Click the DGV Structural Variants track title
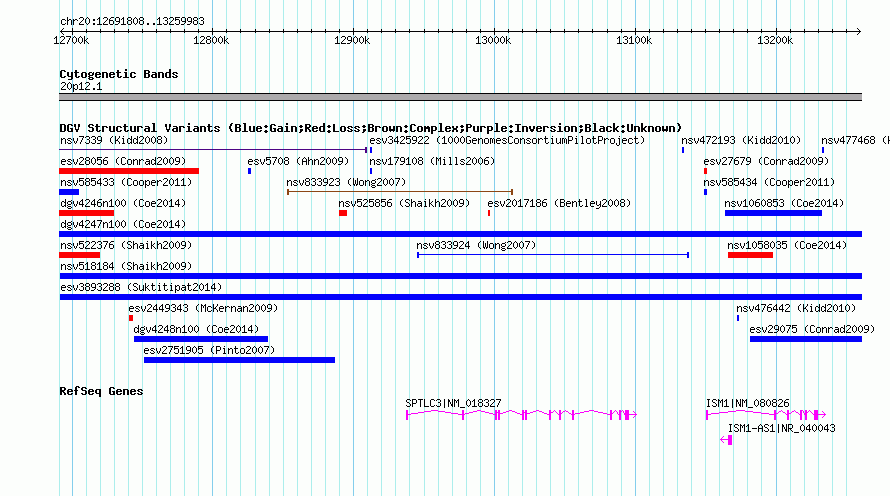This screenshot has height=496, width=890. point(370,128)
